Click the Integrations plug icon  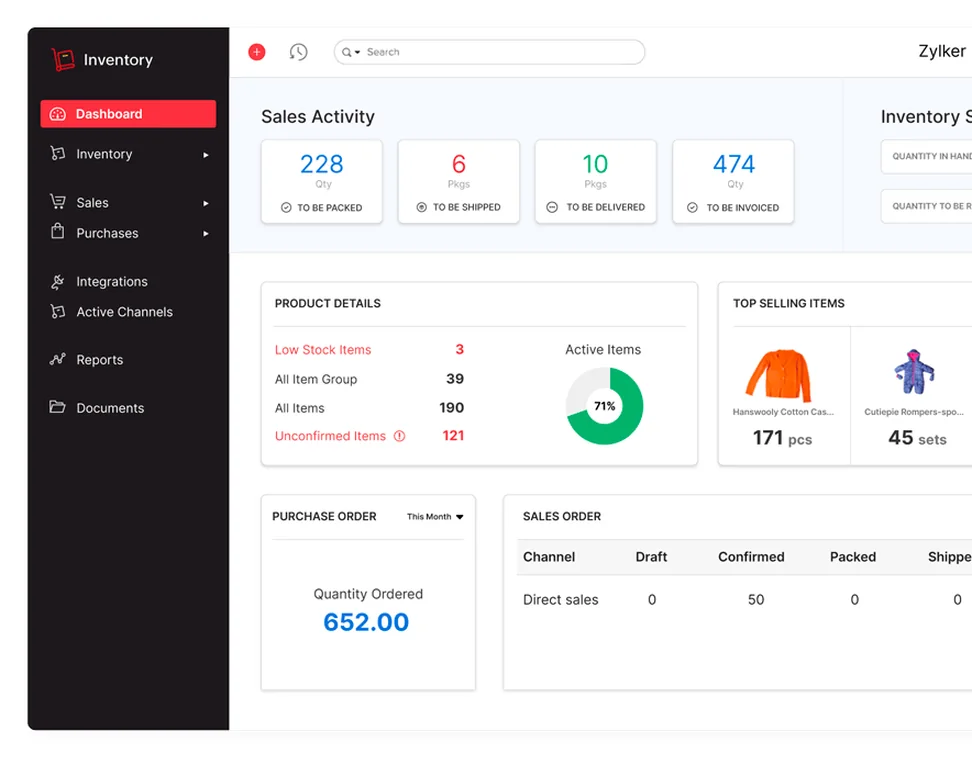coord(58,282)
